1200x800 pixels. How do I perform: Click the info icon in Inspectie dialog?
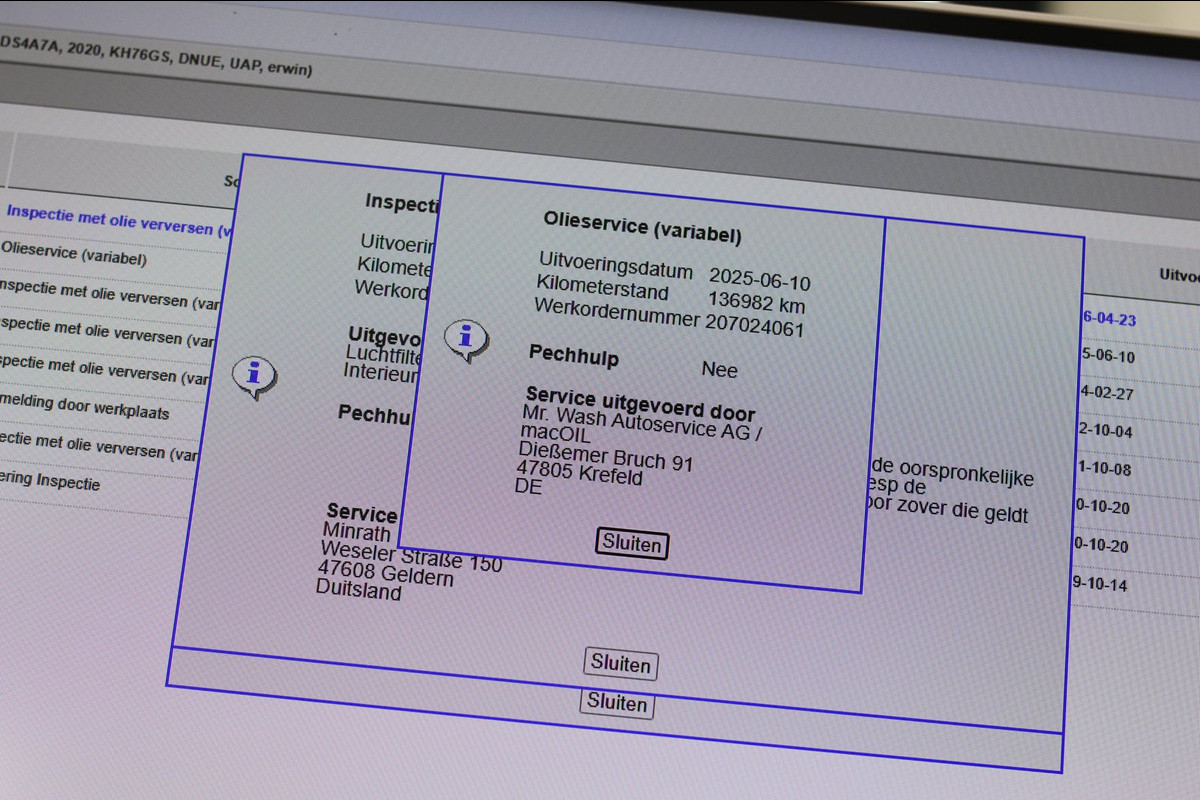point(254,377)
